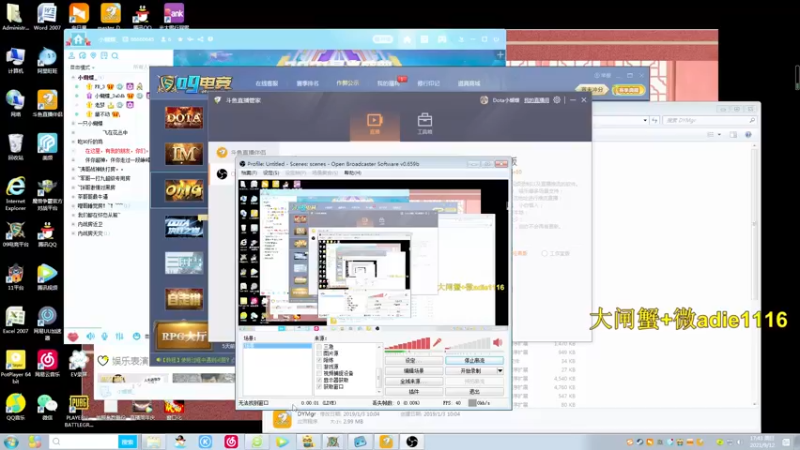Open 在线客服 in 09 platform navigation
Screen dimensions: 800x450
click(x=266, y=83)
